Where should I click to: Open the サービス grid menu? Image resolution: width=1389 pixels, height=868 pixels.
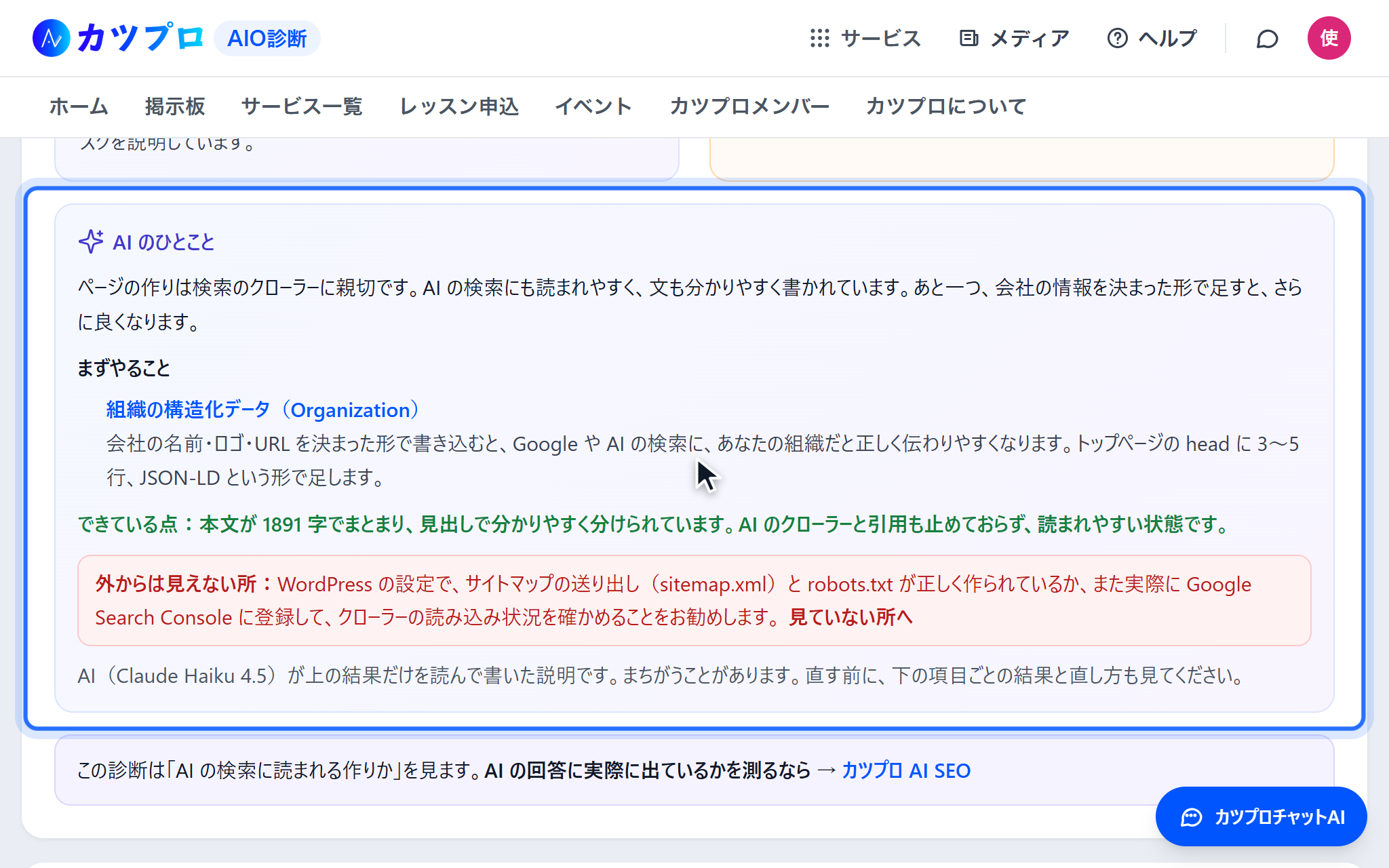click(x=865, y=38)
